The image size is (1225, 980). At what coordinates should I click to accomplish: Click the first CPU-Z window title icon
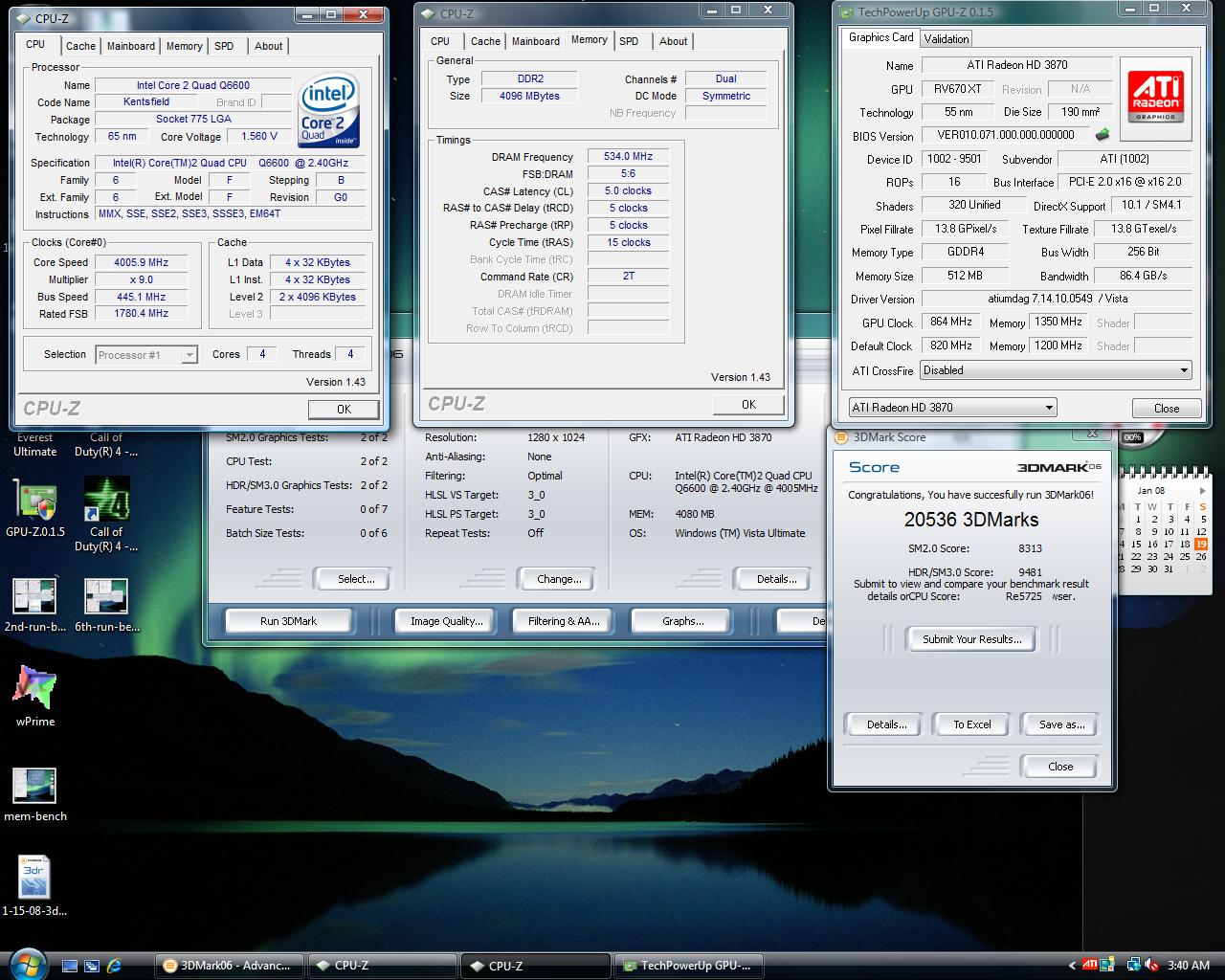click(x=23, y=18)
